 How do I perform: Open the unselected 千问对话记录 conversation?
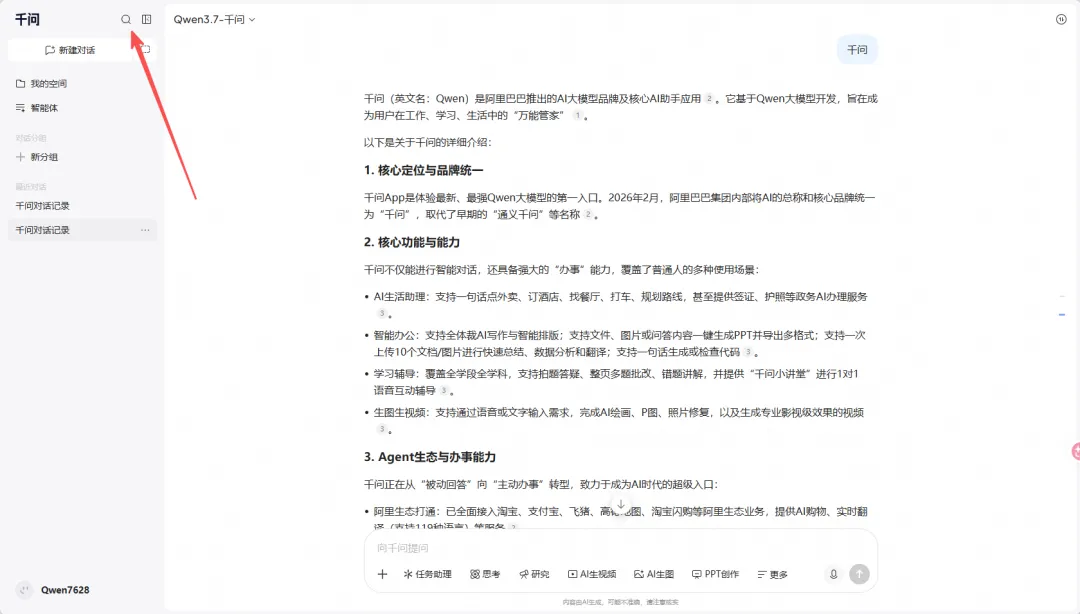click(43, 205)
